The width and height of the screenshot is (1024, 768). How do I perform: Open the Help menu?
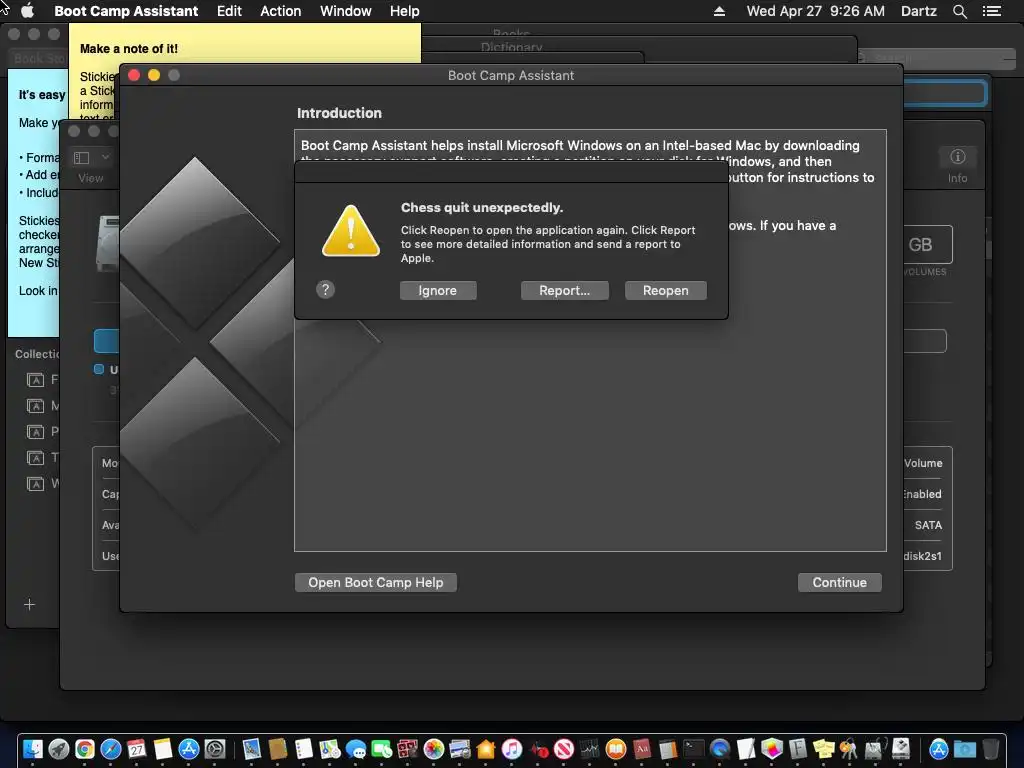(404, 11)
